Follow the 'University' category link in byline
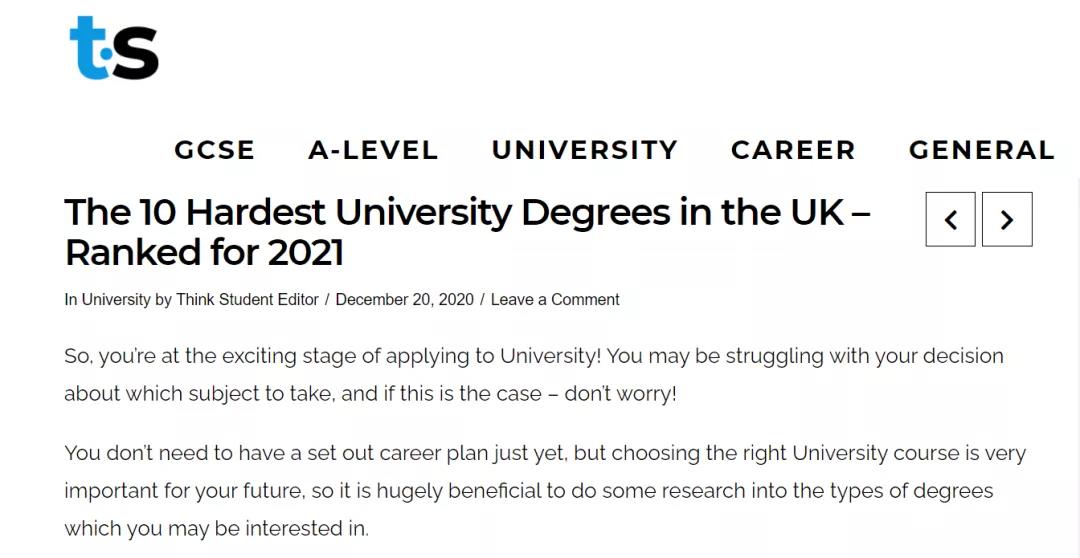 pos(116,300)
